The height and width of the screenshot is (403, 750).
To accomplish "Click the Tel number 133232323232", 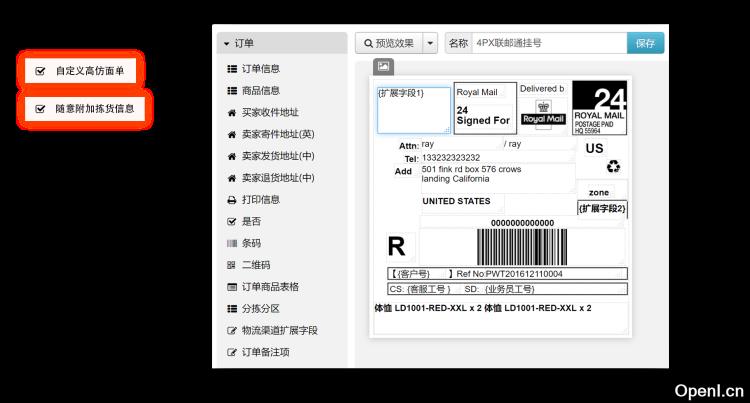I will coord(451,158).
